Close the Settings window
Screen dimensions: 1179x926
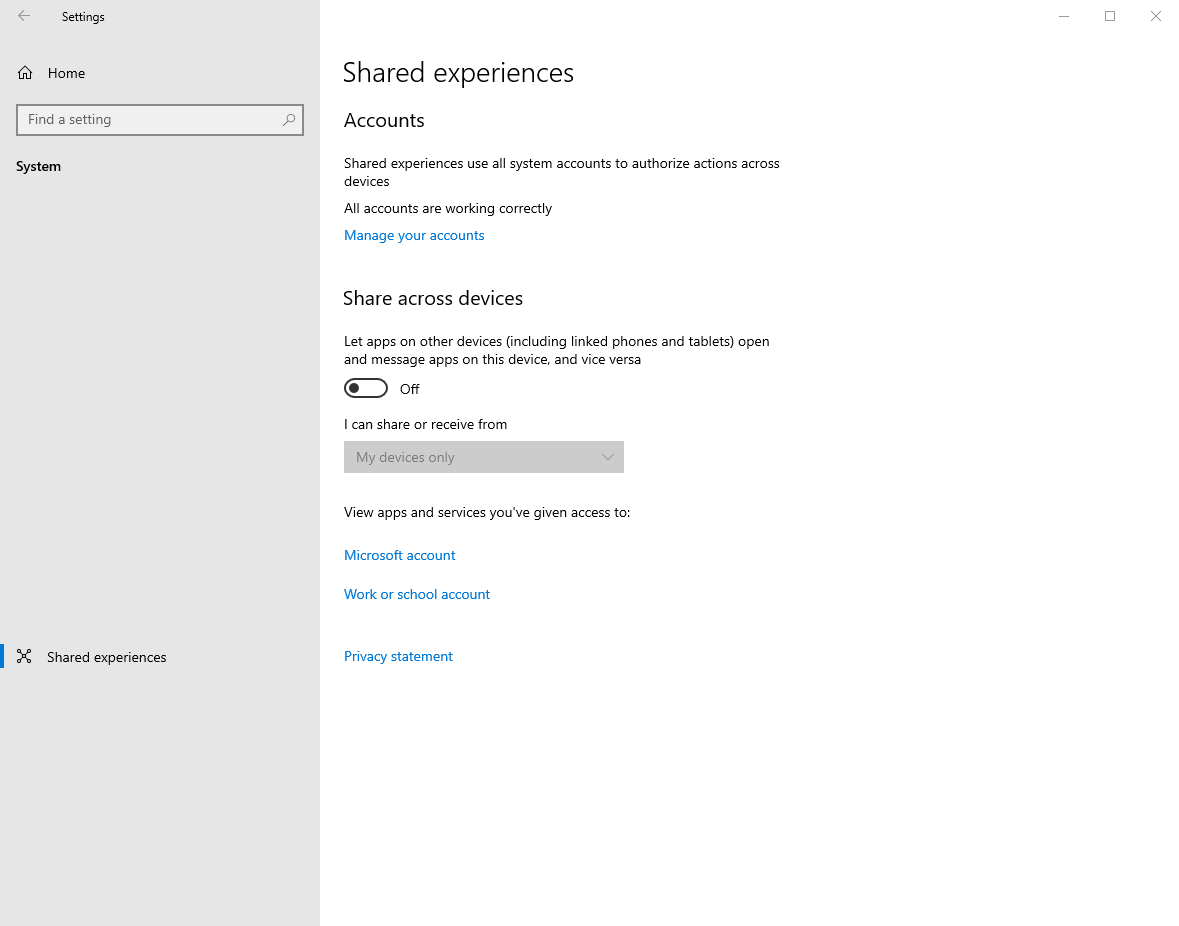coord(1156,16)
